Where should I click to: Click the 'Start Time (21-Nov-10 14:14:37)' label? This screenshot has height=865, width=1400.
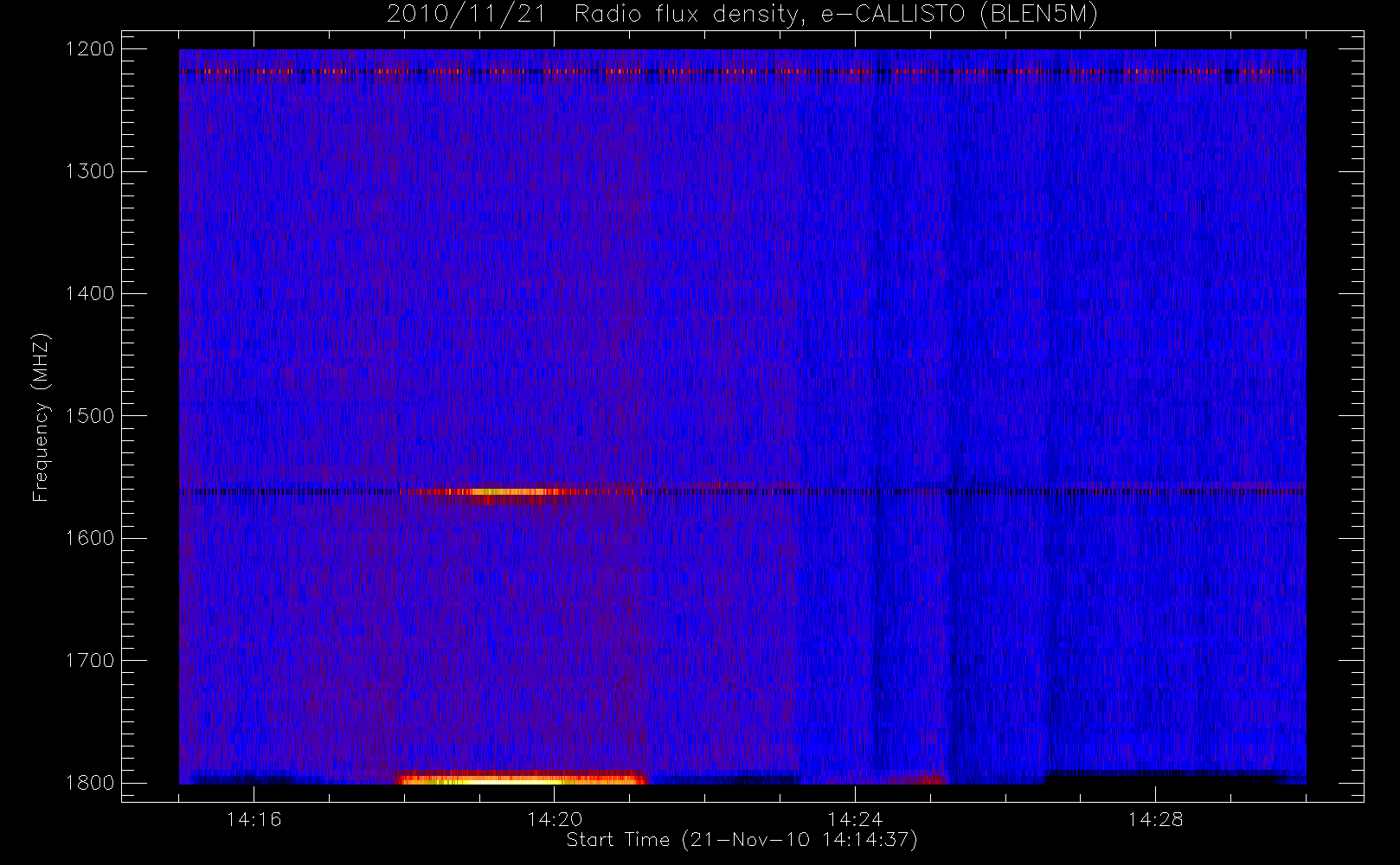742,840
